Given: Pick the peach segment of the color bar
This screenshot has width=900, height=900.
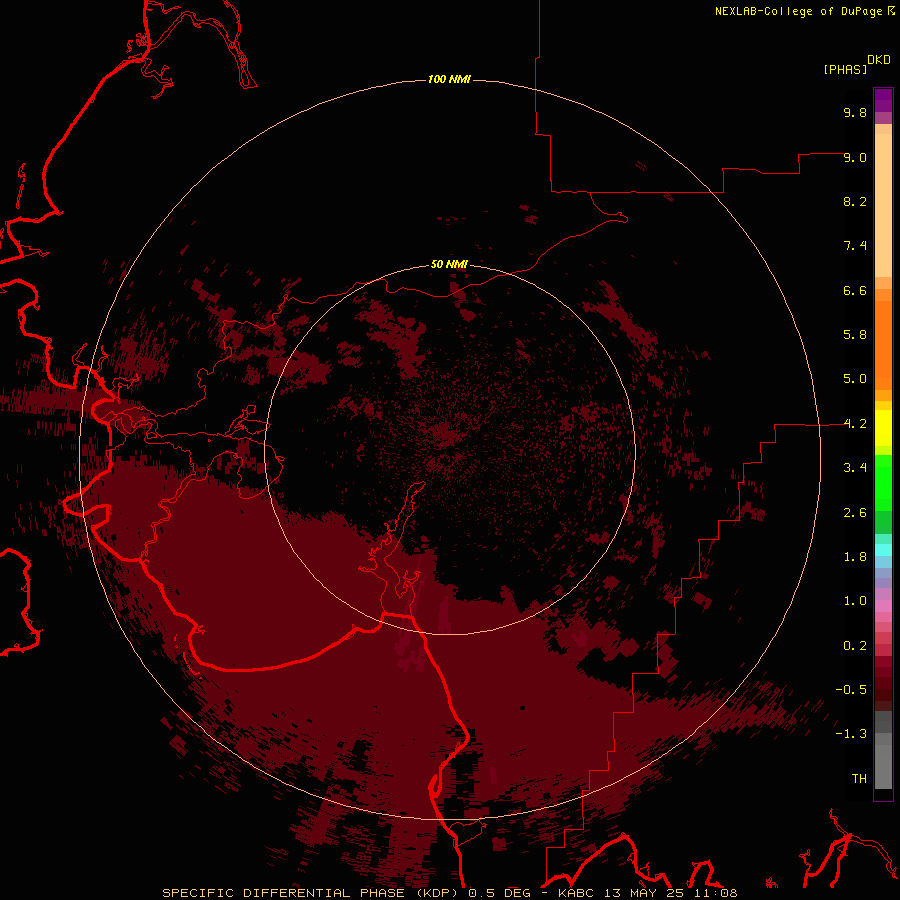Looking at the screenshot, I should coord(883,205).
